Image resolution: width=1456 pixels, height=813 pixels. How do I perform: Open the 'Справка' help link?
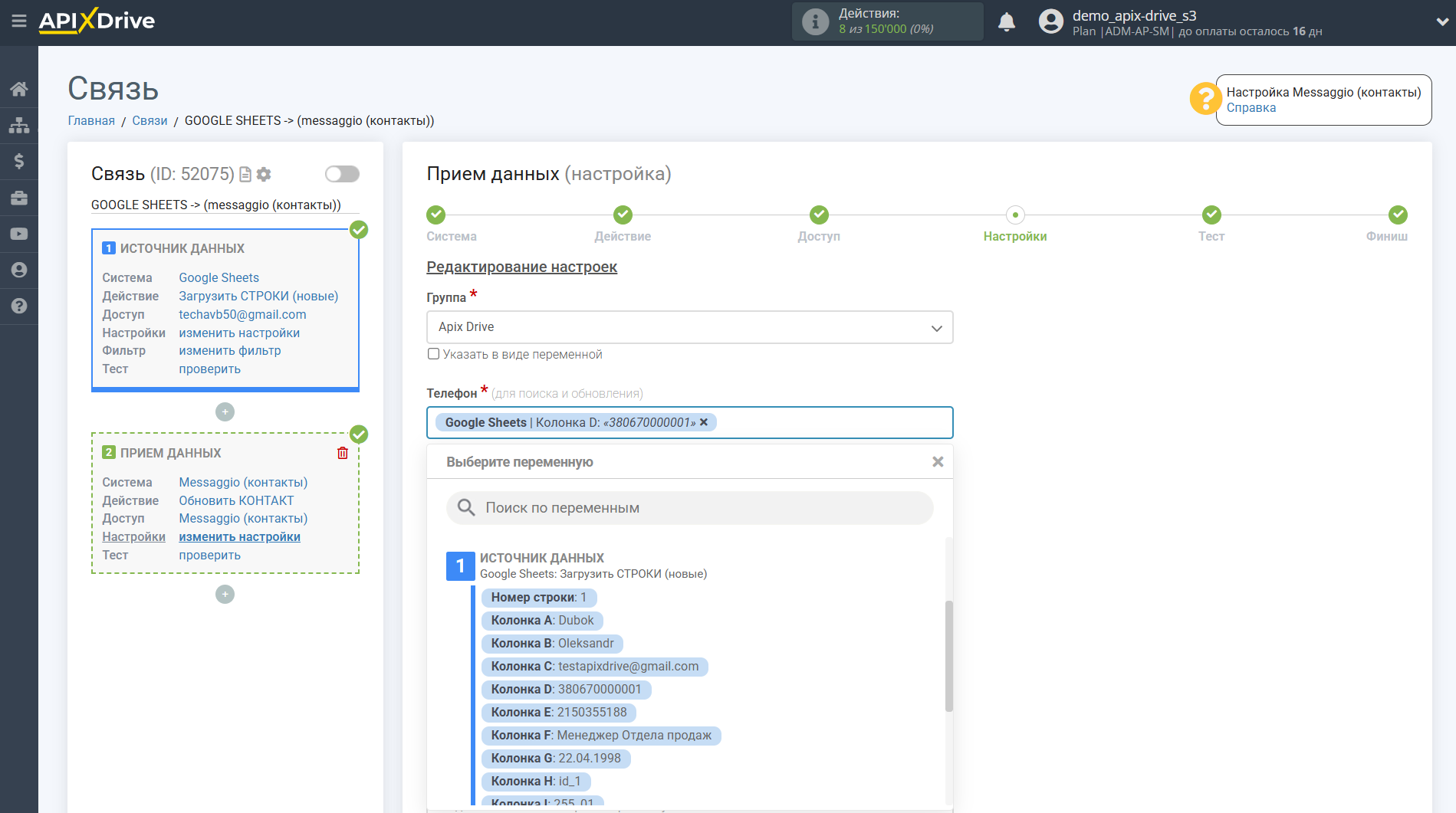[x=1251, y=108]
